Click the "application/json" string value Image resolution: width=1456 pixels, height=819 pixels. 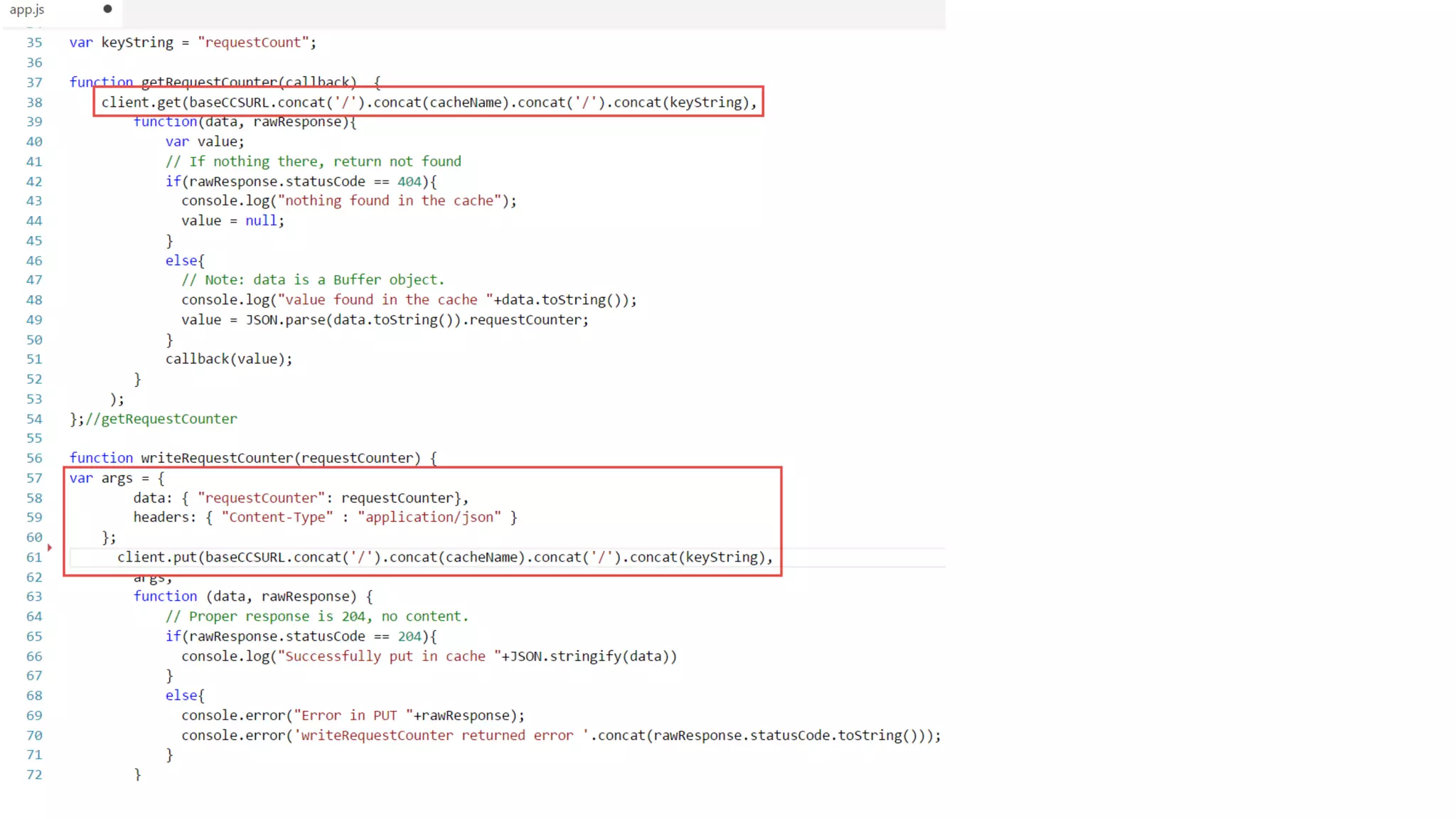pos(429,518)
